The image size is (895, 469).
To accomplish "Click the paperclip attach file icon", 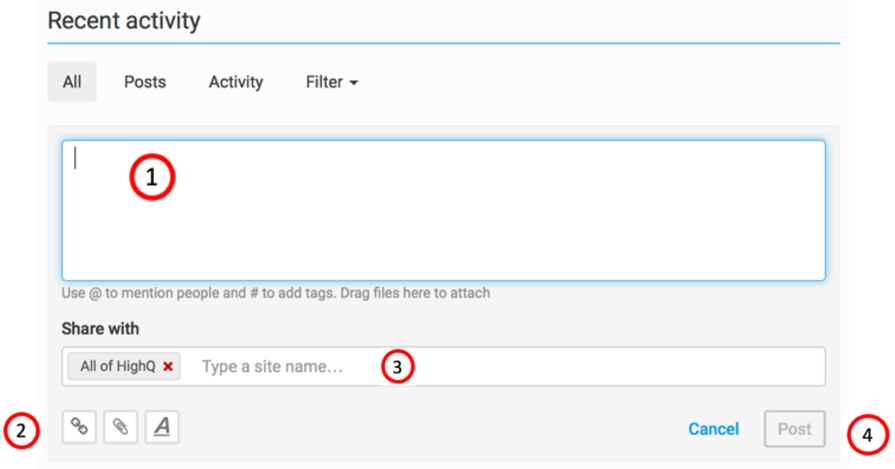I will (x=120, y=427).
